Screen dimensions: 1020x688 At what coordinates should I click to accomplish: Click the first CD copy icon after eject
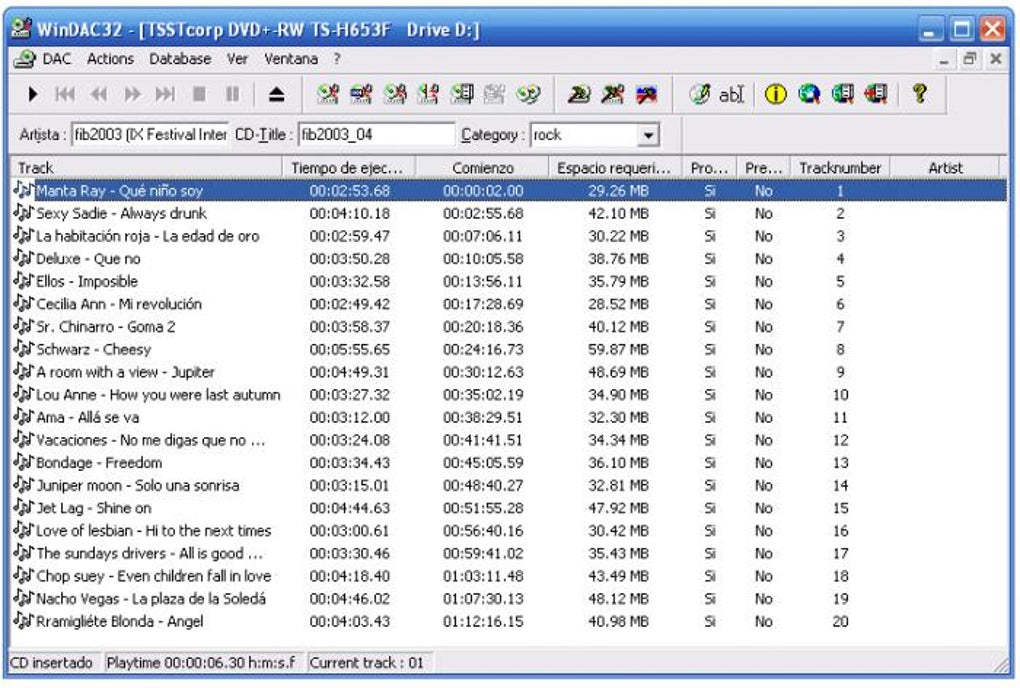click(328, 94)
